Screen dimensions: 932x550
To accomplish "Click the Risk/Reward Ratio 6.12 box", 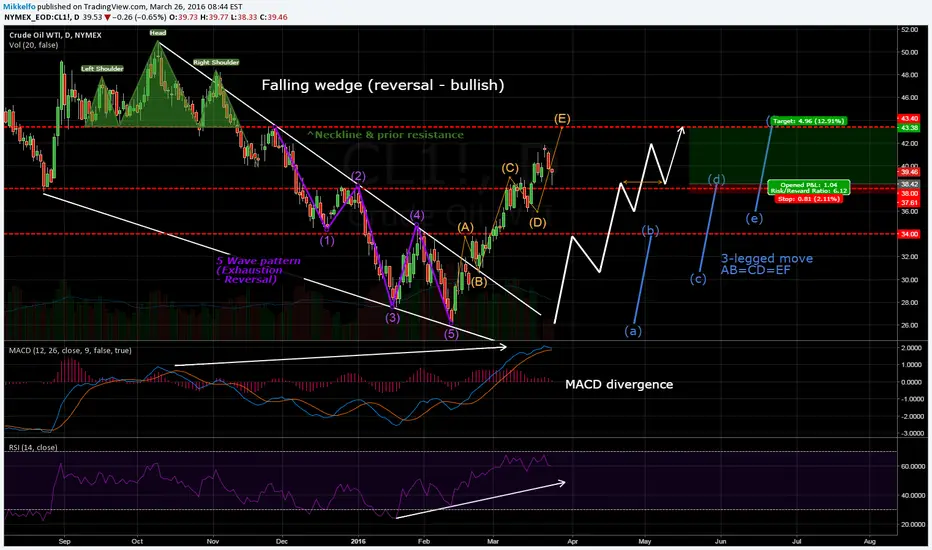I will coord(808,188).
